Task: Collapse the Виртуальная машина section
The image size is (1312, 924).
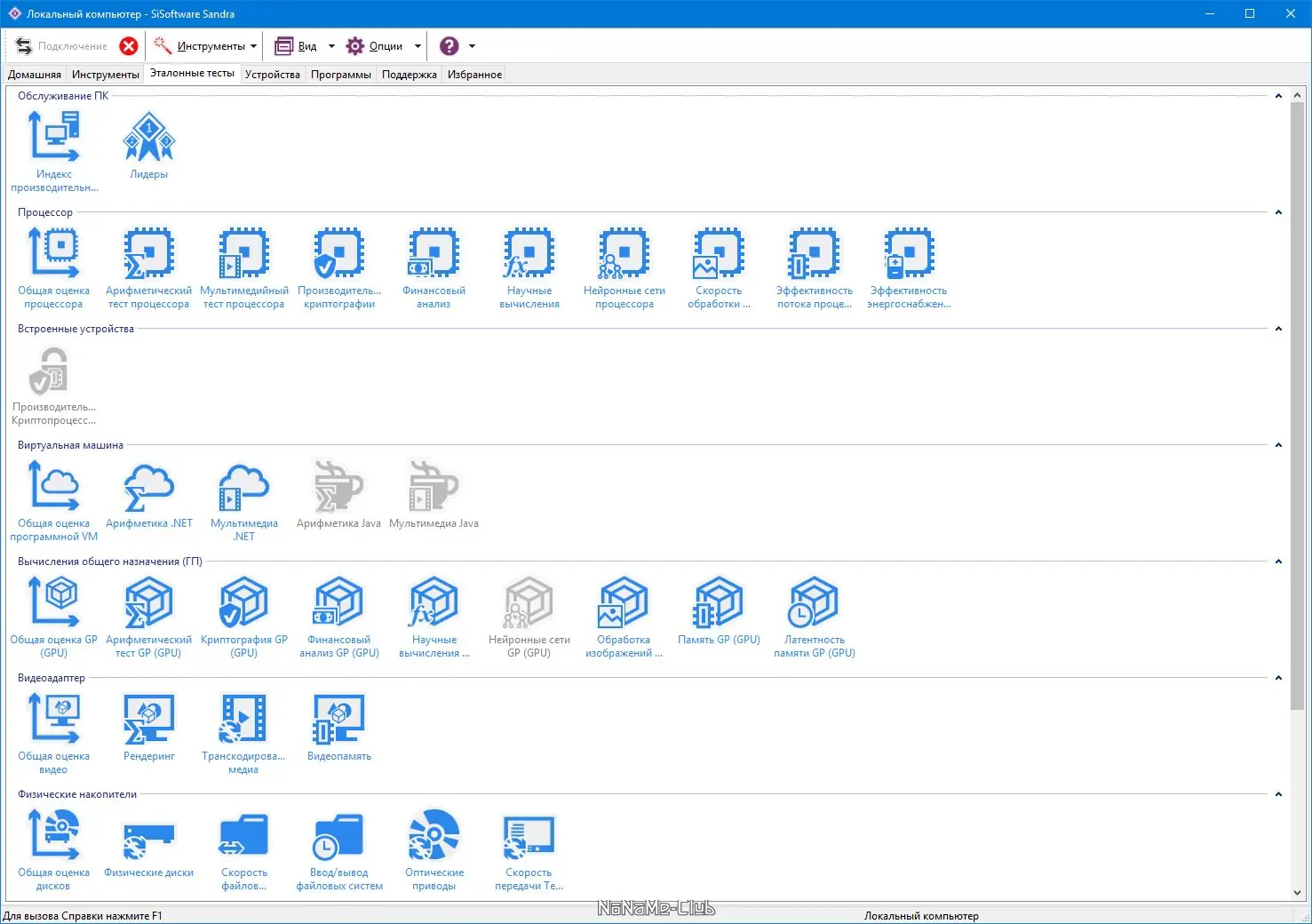Action: (x=1278, y=445)
